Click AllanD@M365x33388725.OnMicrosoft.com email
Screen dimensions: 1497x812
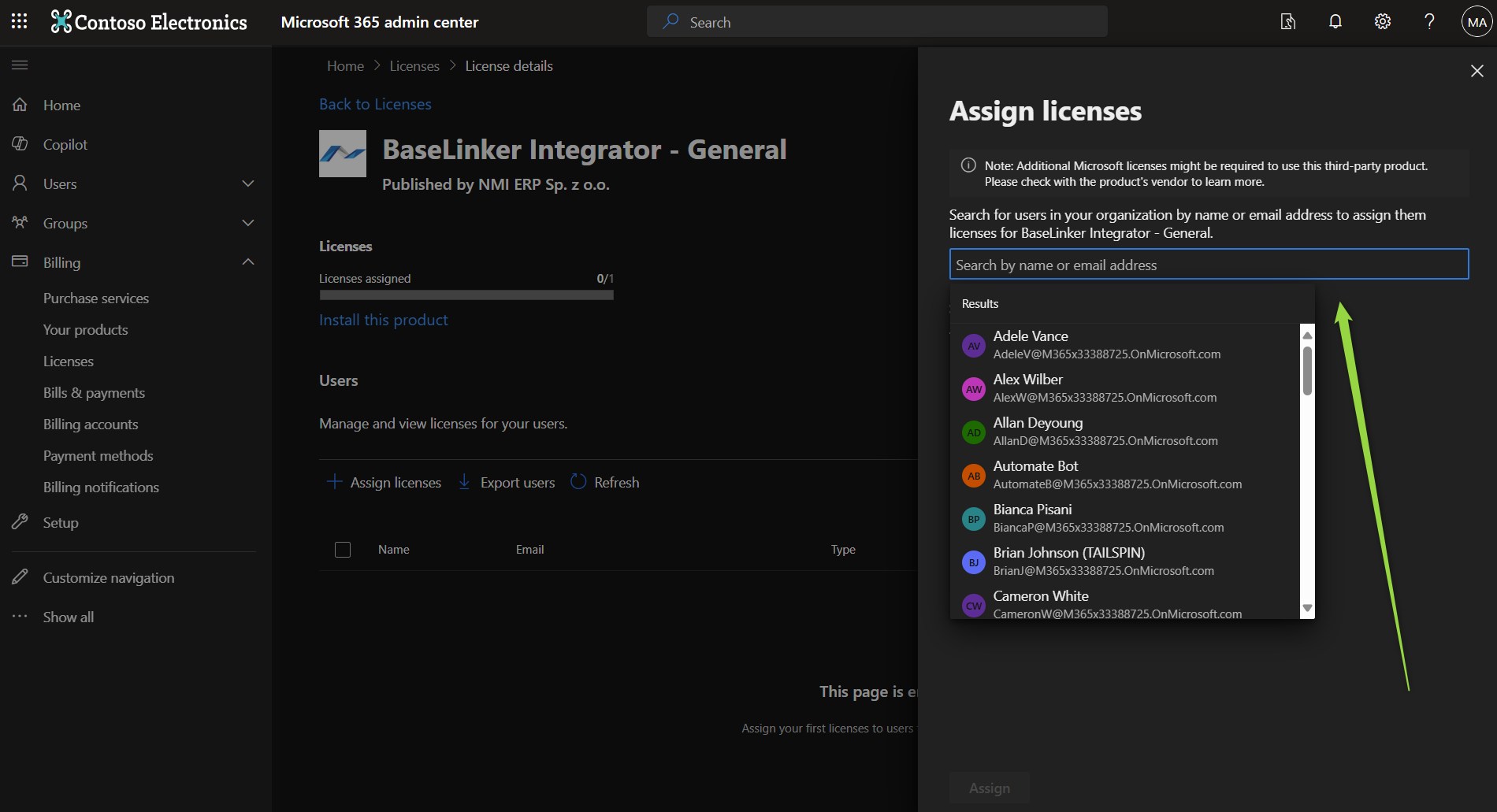coord(1105,441)
